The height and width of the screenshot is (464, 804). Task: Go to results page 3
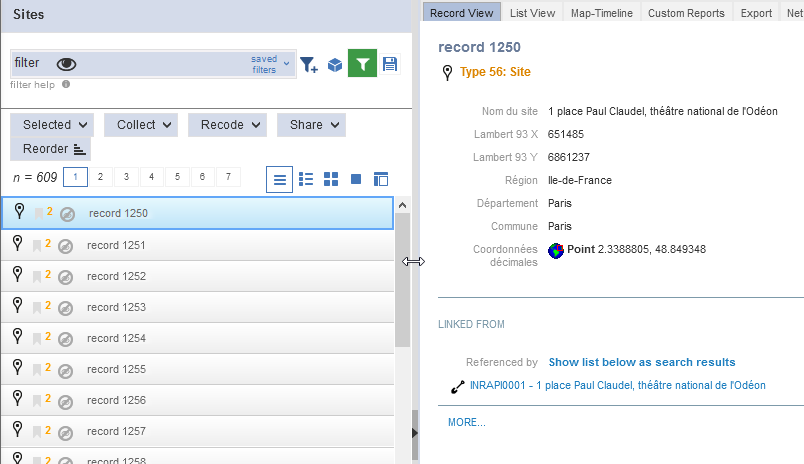(125, 177)
